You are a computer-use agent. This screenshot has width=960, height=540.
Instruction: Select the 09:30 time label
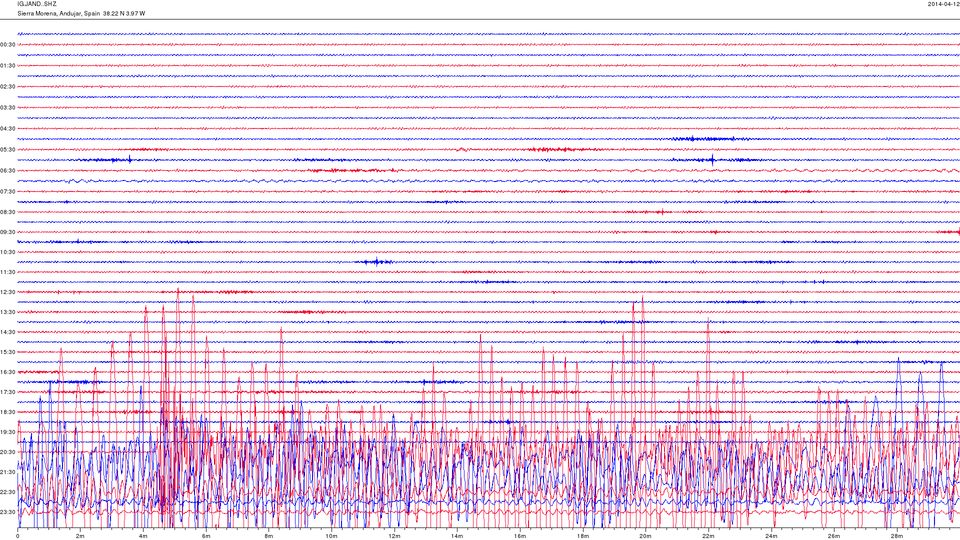click(x=8, y=232)
